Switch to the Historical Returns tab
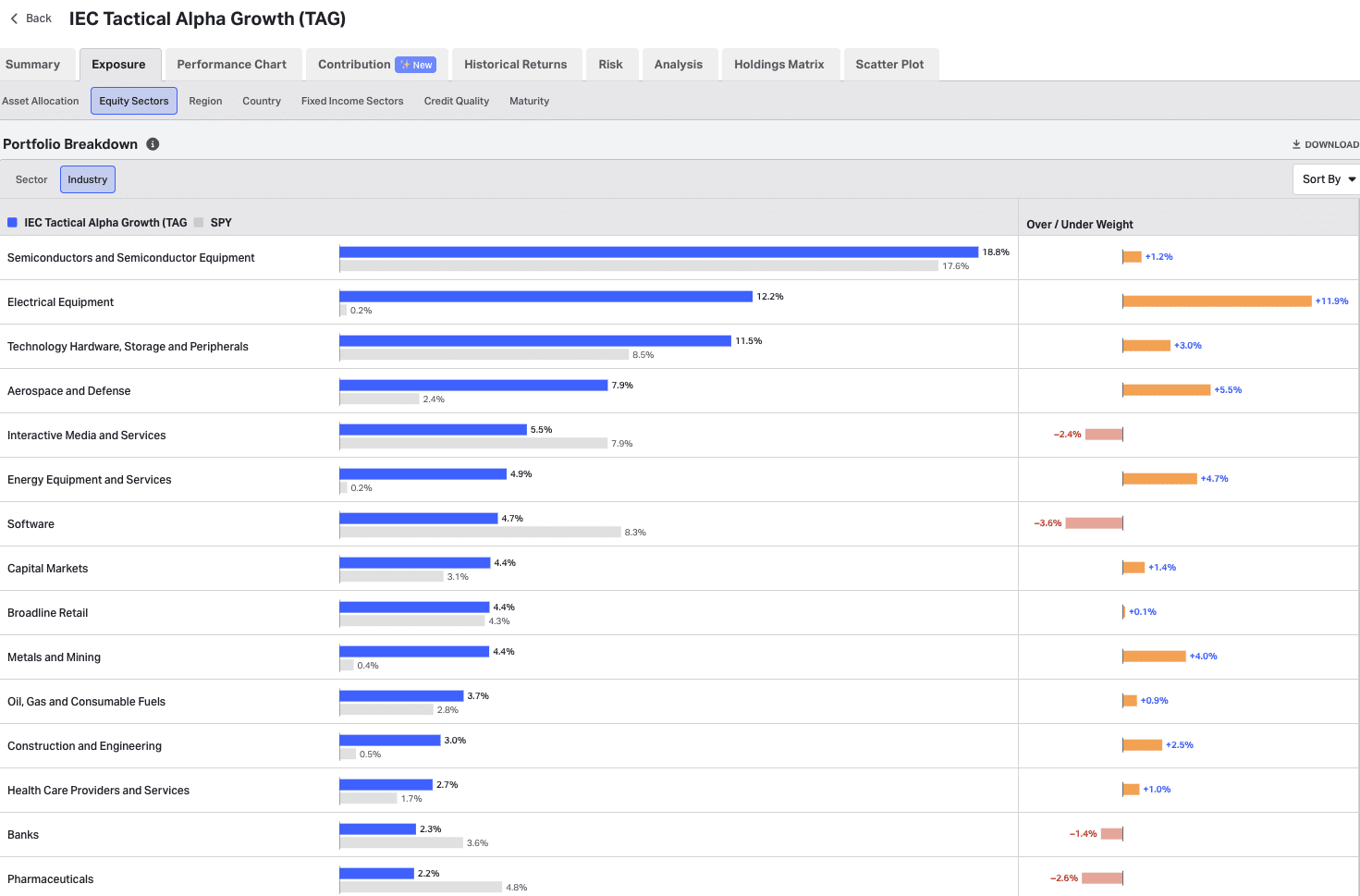The width and height of the screenshot is (1360, 896). [516, 65]
